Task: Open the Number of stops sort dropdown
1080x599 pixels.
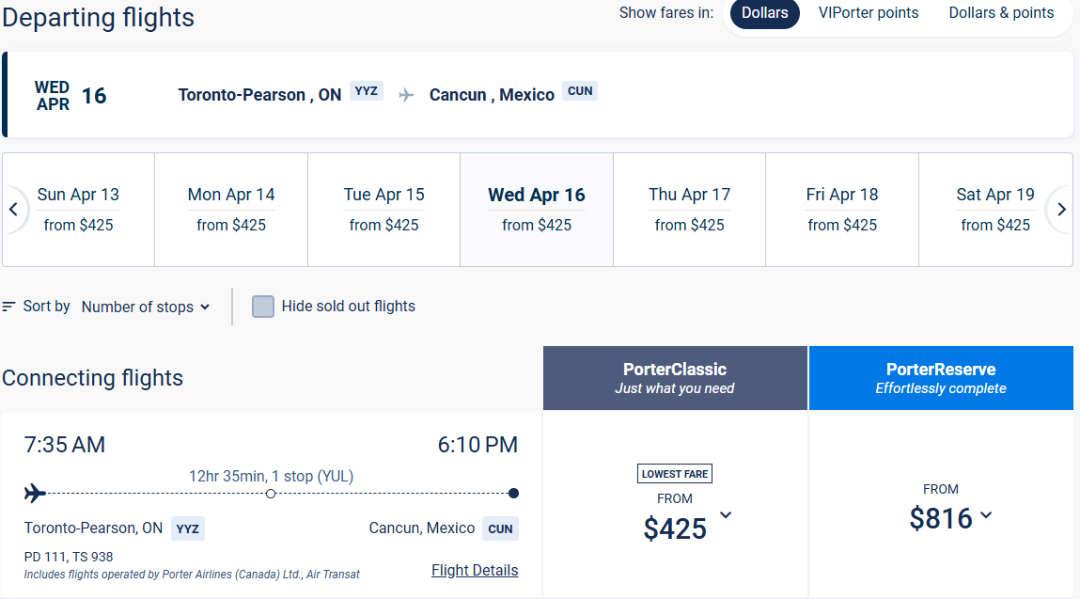Action: point(146,307)
